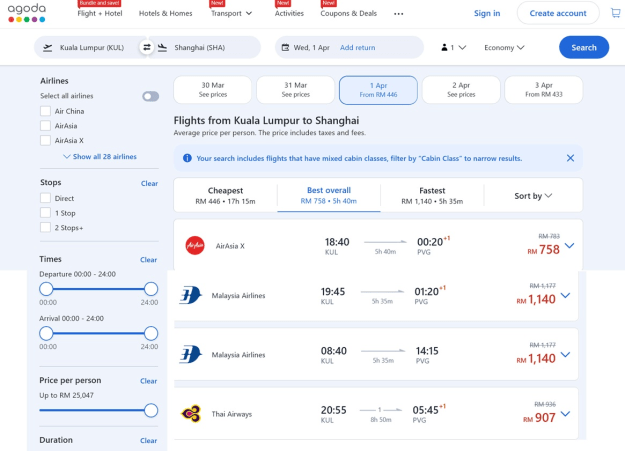This screenshot has height=451, width=625.
Task: Expand Show all 28 airlines list
Action: 99,157
